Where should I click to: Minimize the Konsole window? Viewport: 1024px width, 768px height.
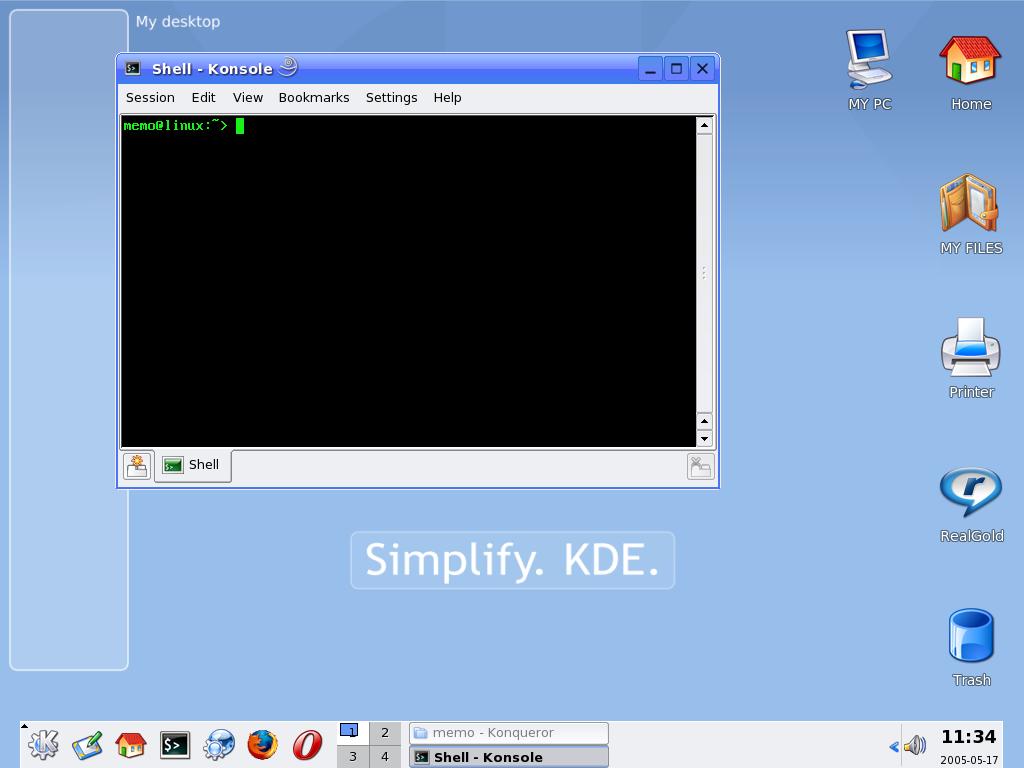point(650,69)
